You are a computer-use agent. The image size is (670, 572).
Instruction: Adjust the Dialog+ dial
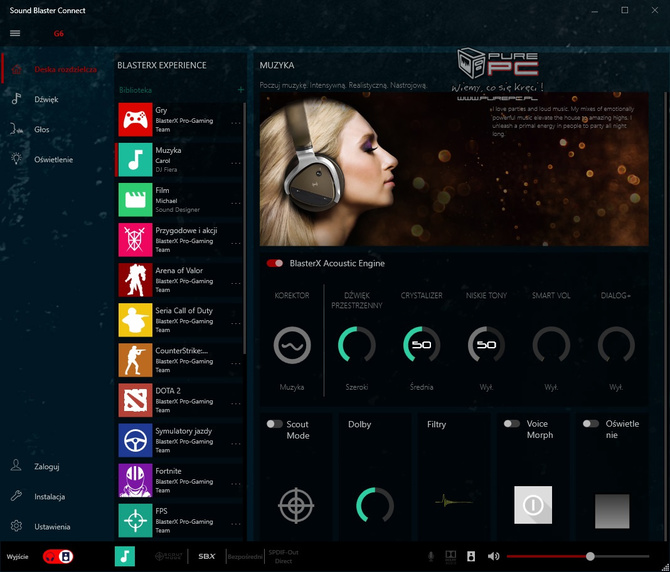(616, 345)
